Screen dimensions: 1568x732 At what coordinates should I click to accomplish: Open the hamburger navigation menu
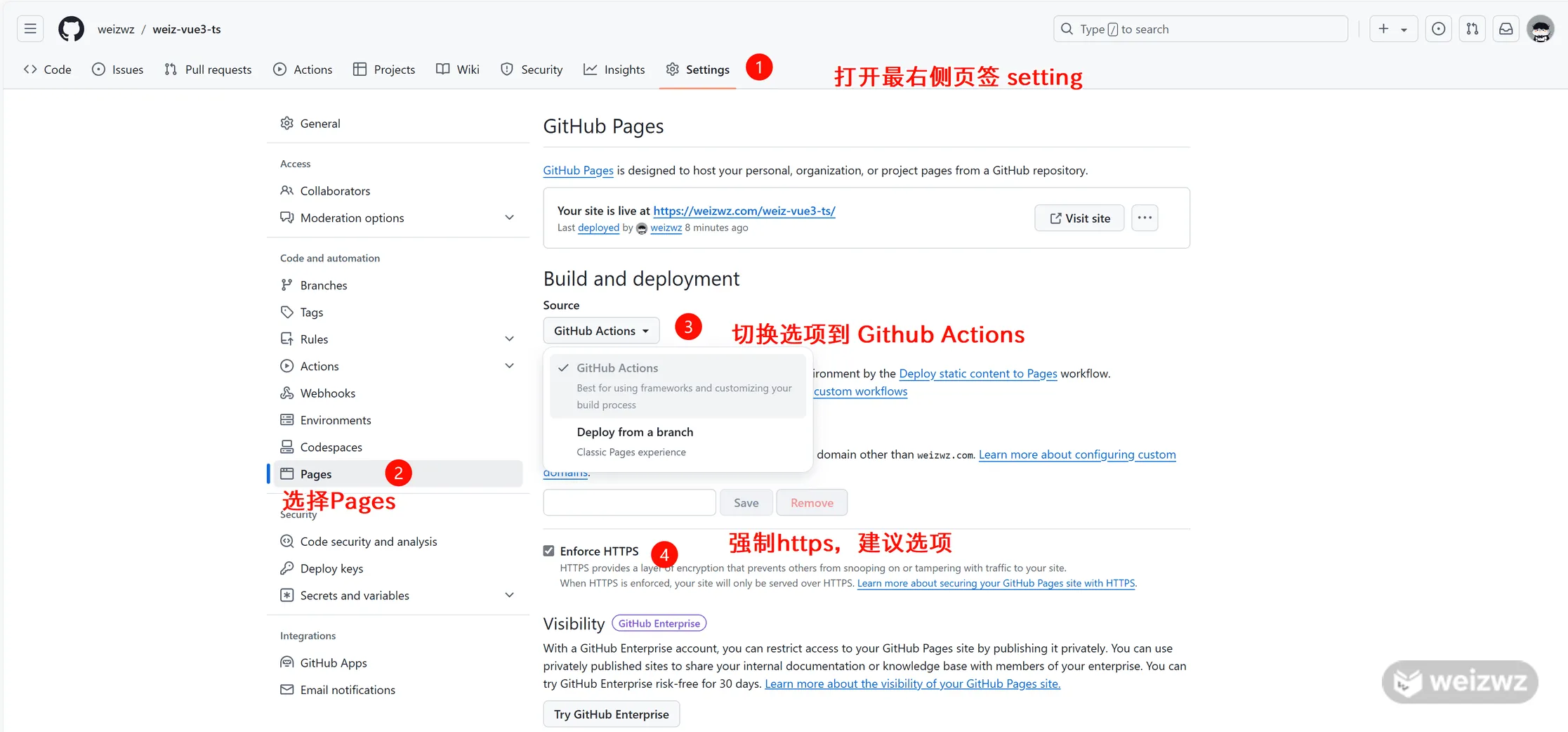[30, 29]
